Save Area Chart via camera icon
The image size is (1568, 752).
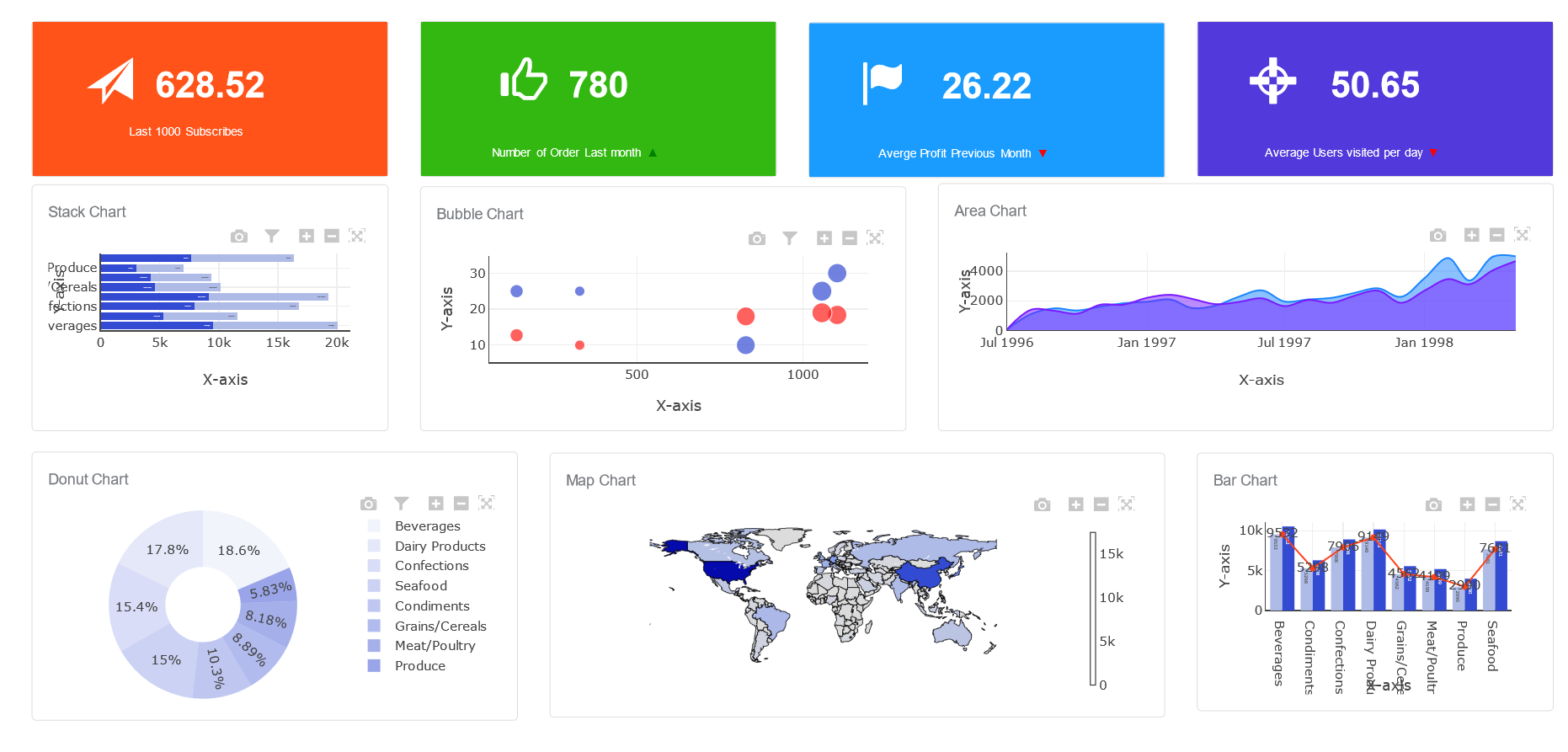click(1438, 235)
